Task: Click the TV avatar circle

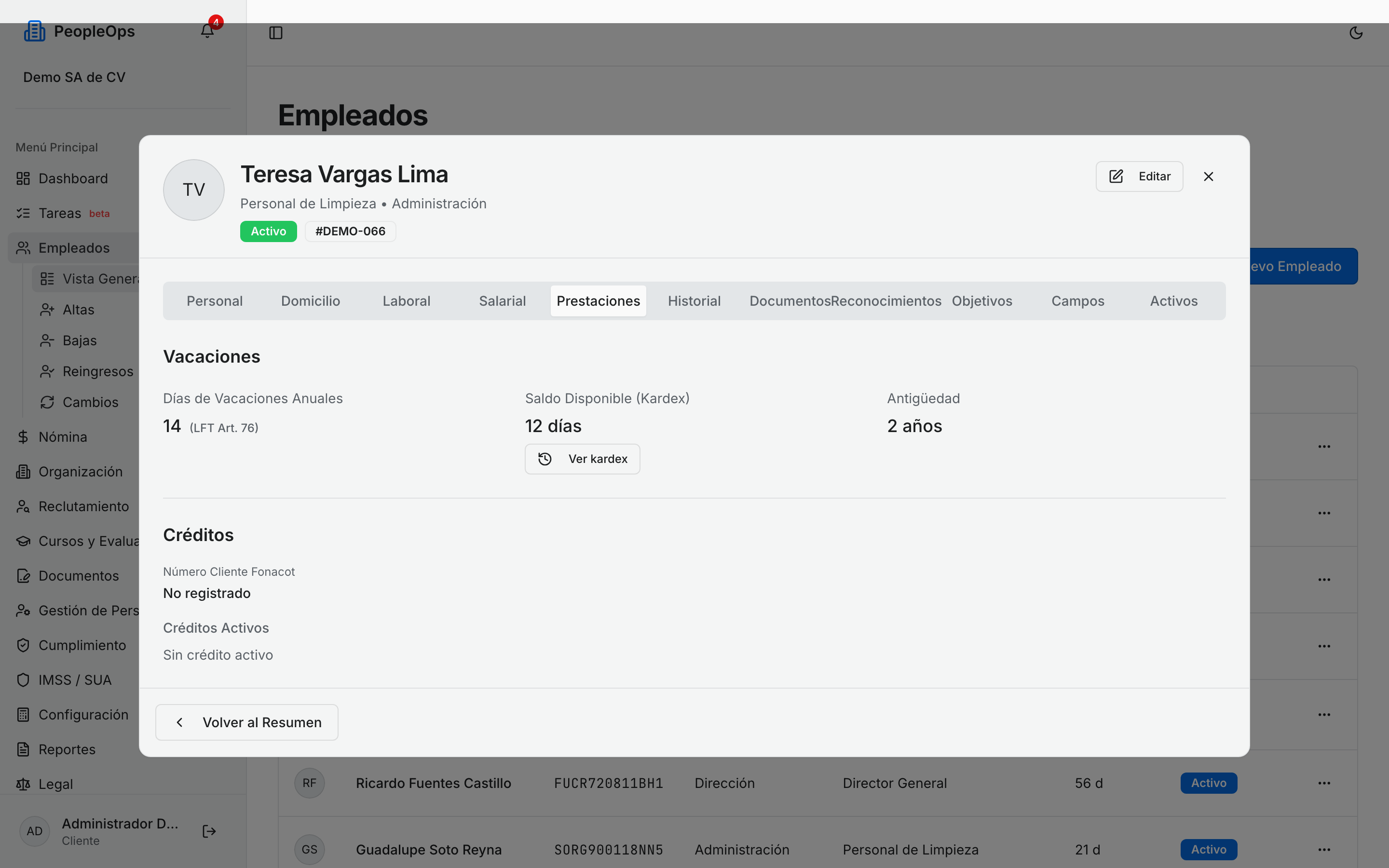Action: (x=194, y=190)
